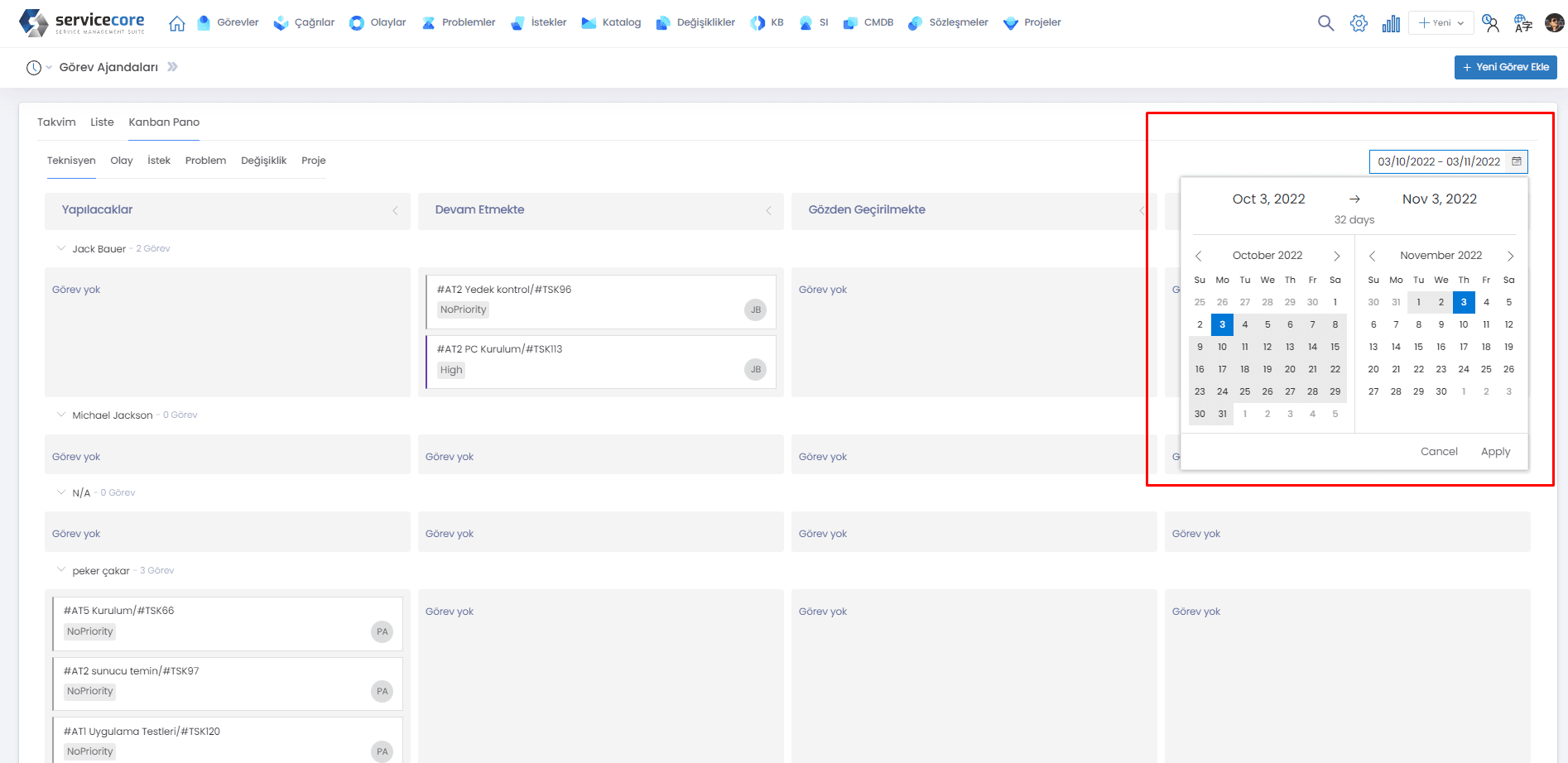Switch to the Takvim tab
Image resolution: width=1568 pixels, height=763 pixels.
[56, 122]
